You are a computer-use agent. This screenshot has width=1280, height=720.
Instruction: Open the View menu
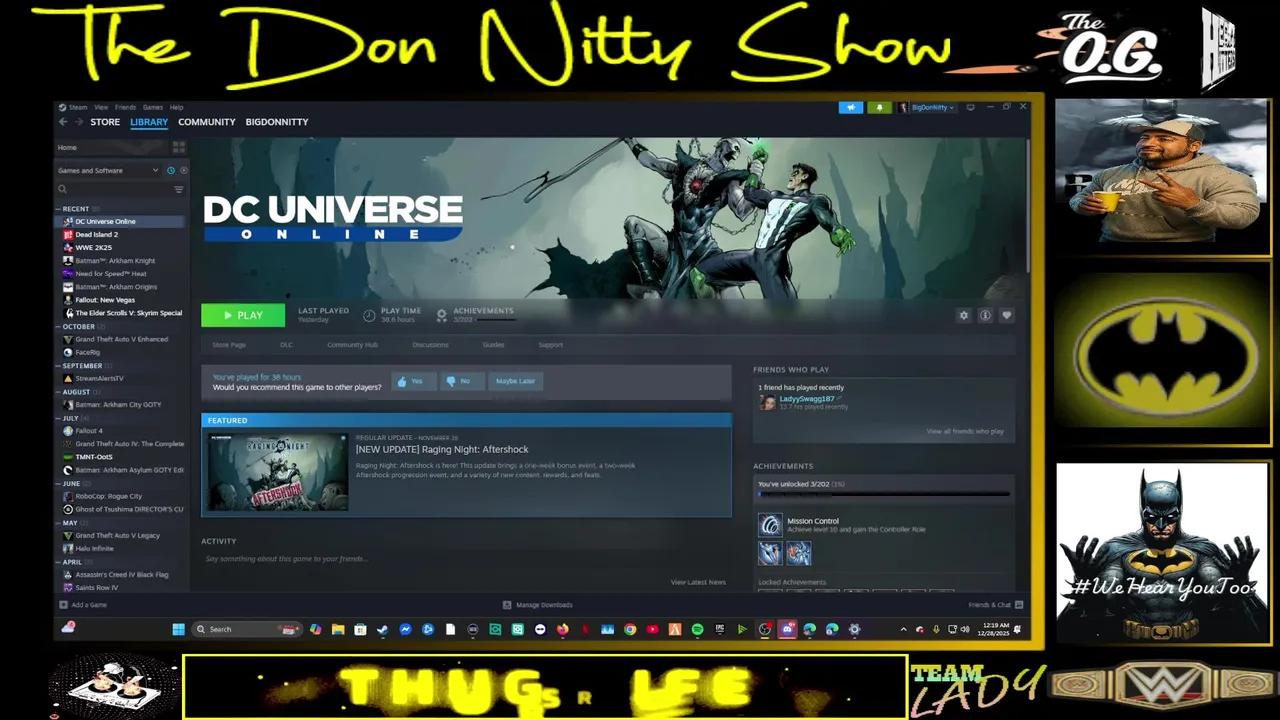(101, 107)
